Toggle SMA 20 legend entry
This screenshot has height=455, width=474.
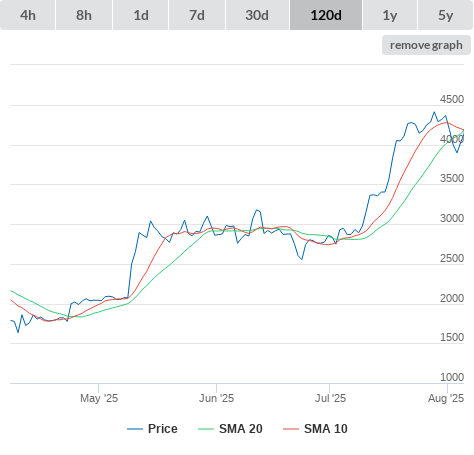[230, 429]
